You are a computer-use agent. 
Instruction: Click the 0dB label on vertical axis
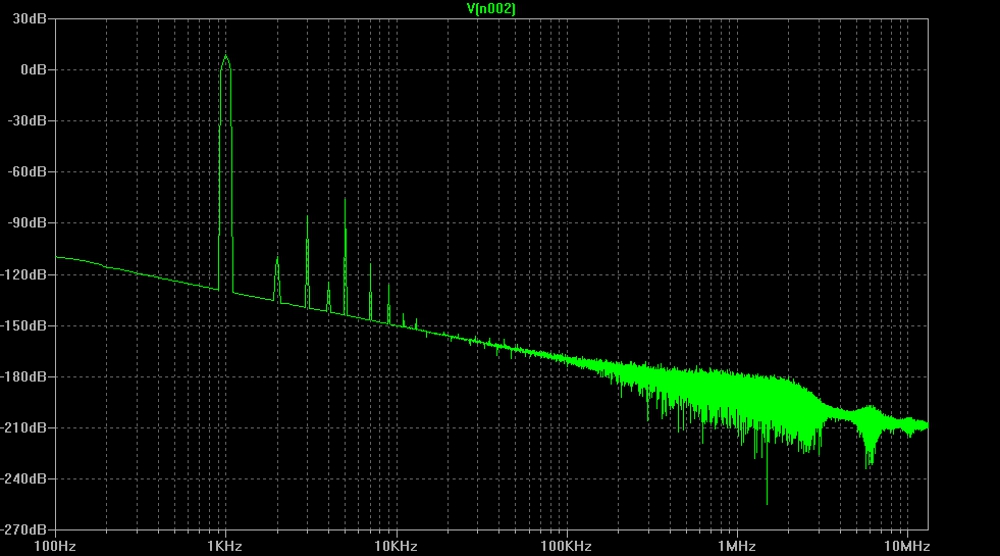[x=36, y=70]
